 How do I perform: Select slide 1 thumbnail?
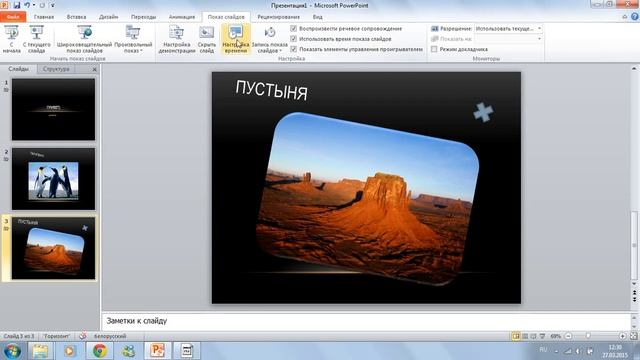pyautogui.click(x=53, y=109)
